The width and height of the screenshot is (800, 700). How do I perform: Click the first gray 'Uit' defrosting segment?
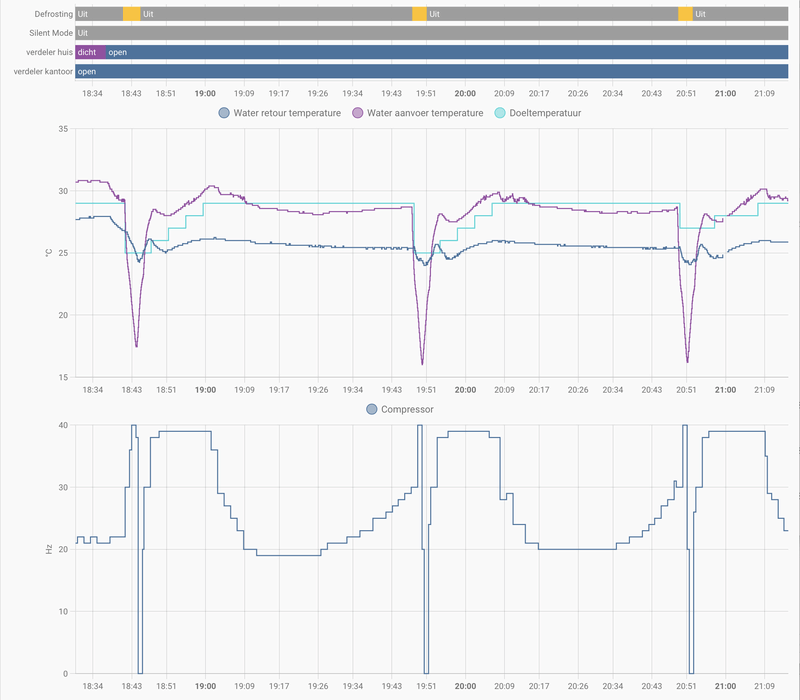coord(99,14)
